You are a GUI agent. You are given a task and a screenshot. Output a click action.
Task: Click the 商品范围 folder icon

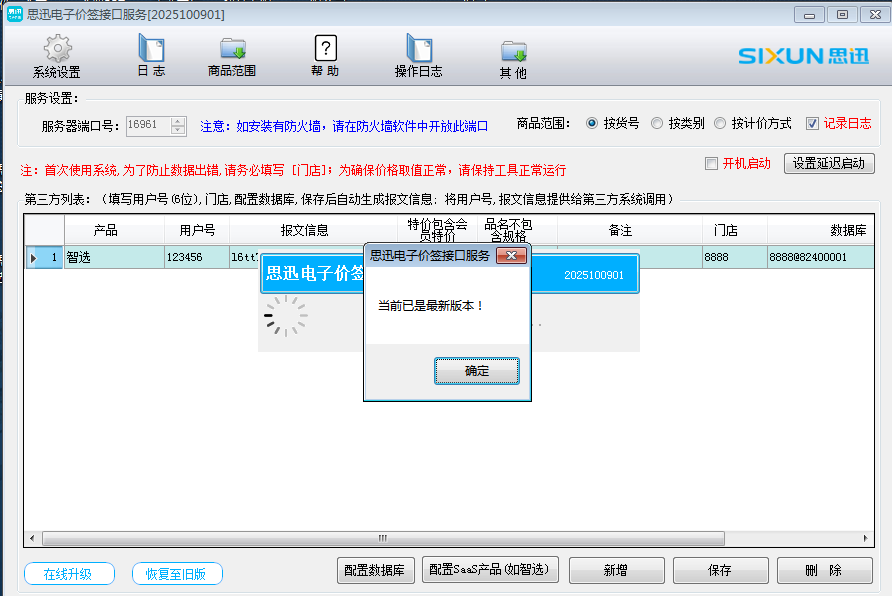coord(232,49)
